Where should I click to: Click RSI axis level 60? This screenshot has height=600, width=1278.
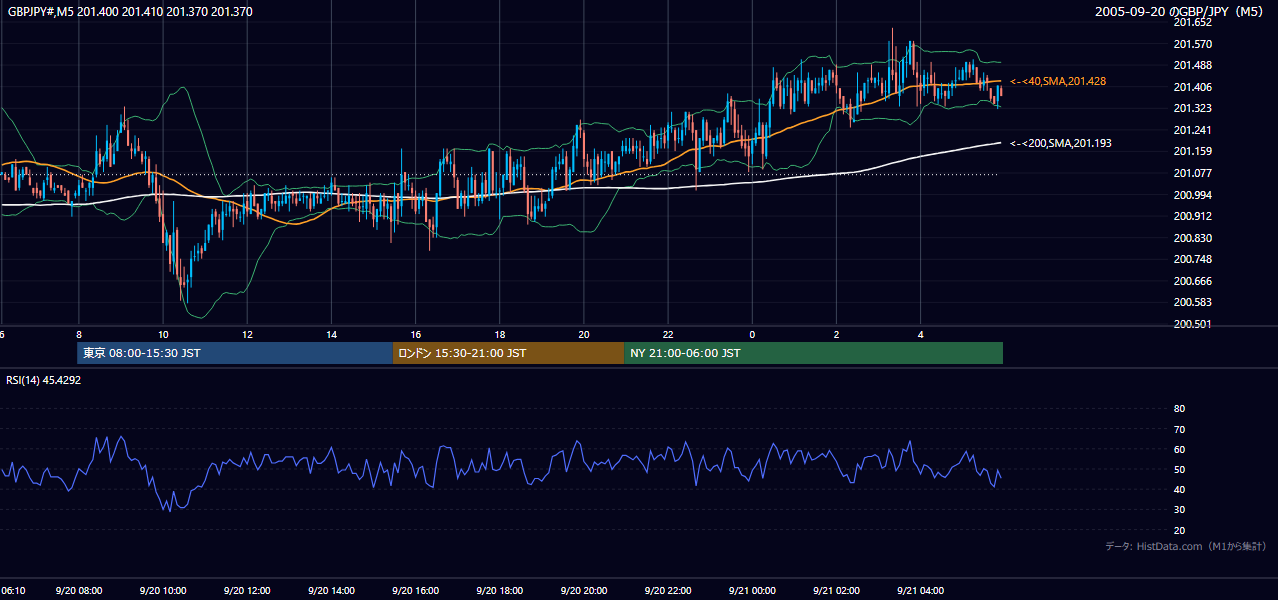tap(1179, 449)
